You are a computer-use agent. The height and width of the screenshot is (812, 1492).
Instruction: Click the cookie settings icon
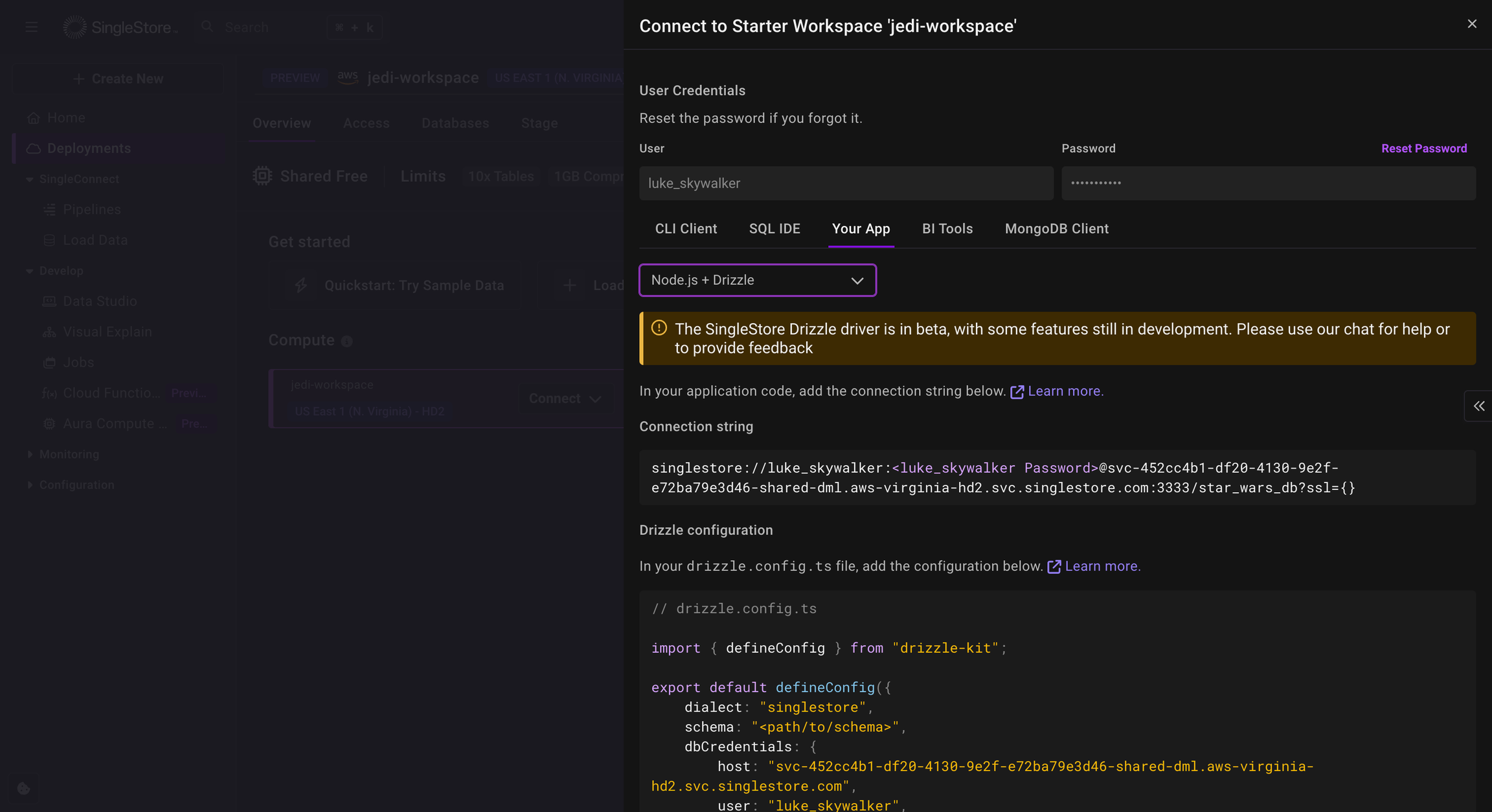pyautogui.click(x=23, y=789)
